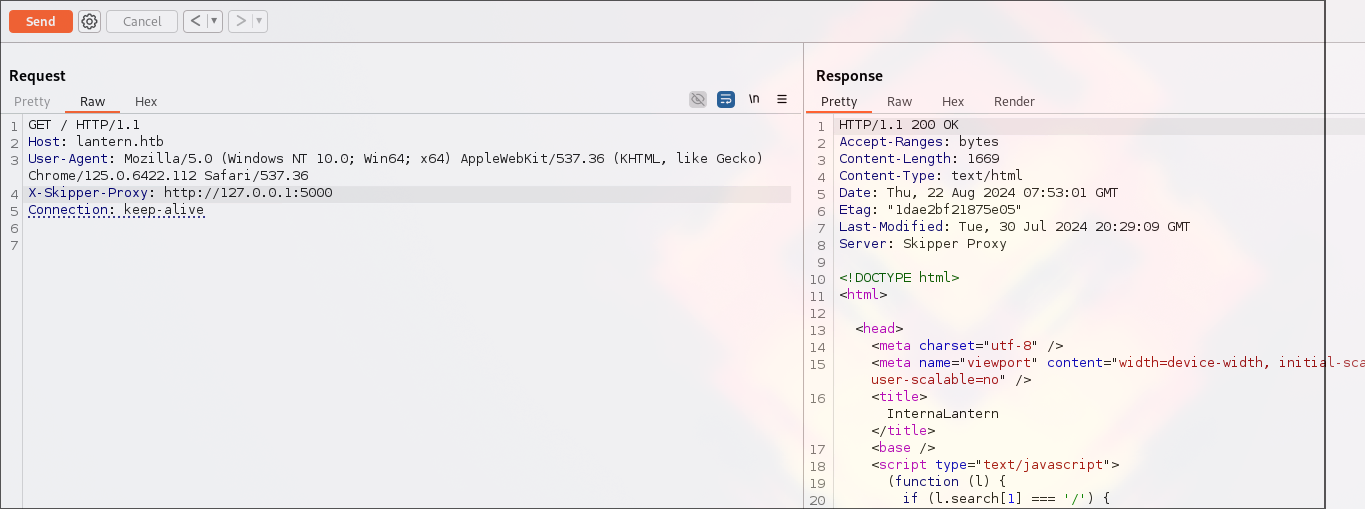Select the Raw tab in the Request panel
The width and height of the screenshot is (1365, 509).
pyautogui.click(x=93, y=101)
